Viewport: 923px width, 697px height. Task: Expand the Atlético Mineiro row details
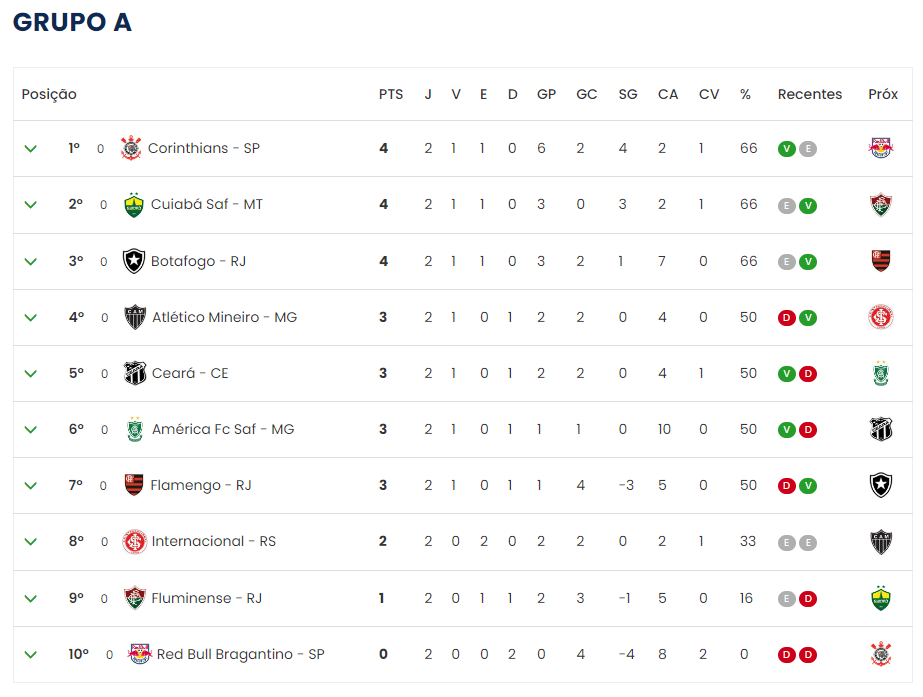click(31, 317)
